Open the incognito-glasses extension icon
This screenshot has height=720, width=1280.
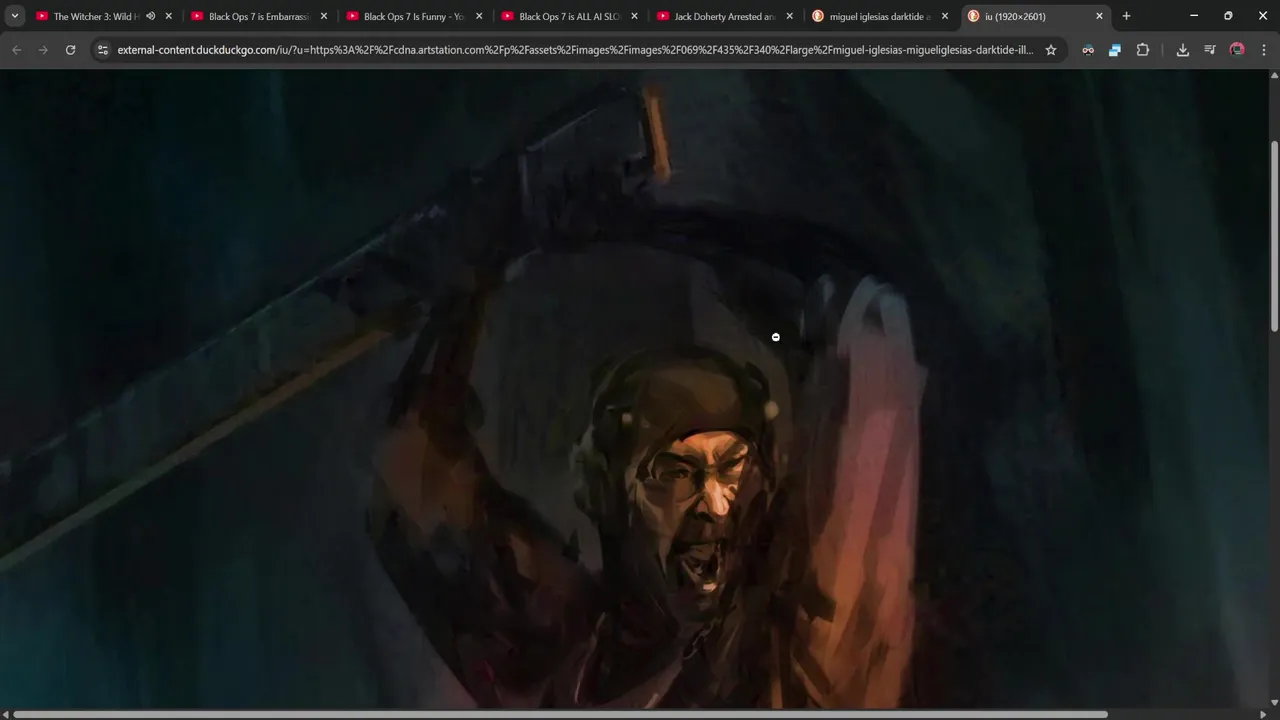pyautogui.click(x=1088, y=50)
